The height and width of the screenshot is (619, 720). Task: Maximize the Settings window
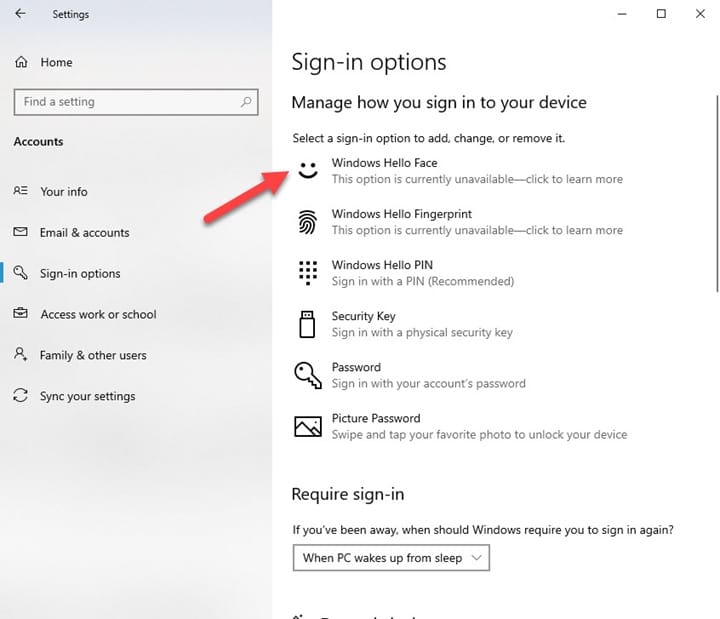661,14
